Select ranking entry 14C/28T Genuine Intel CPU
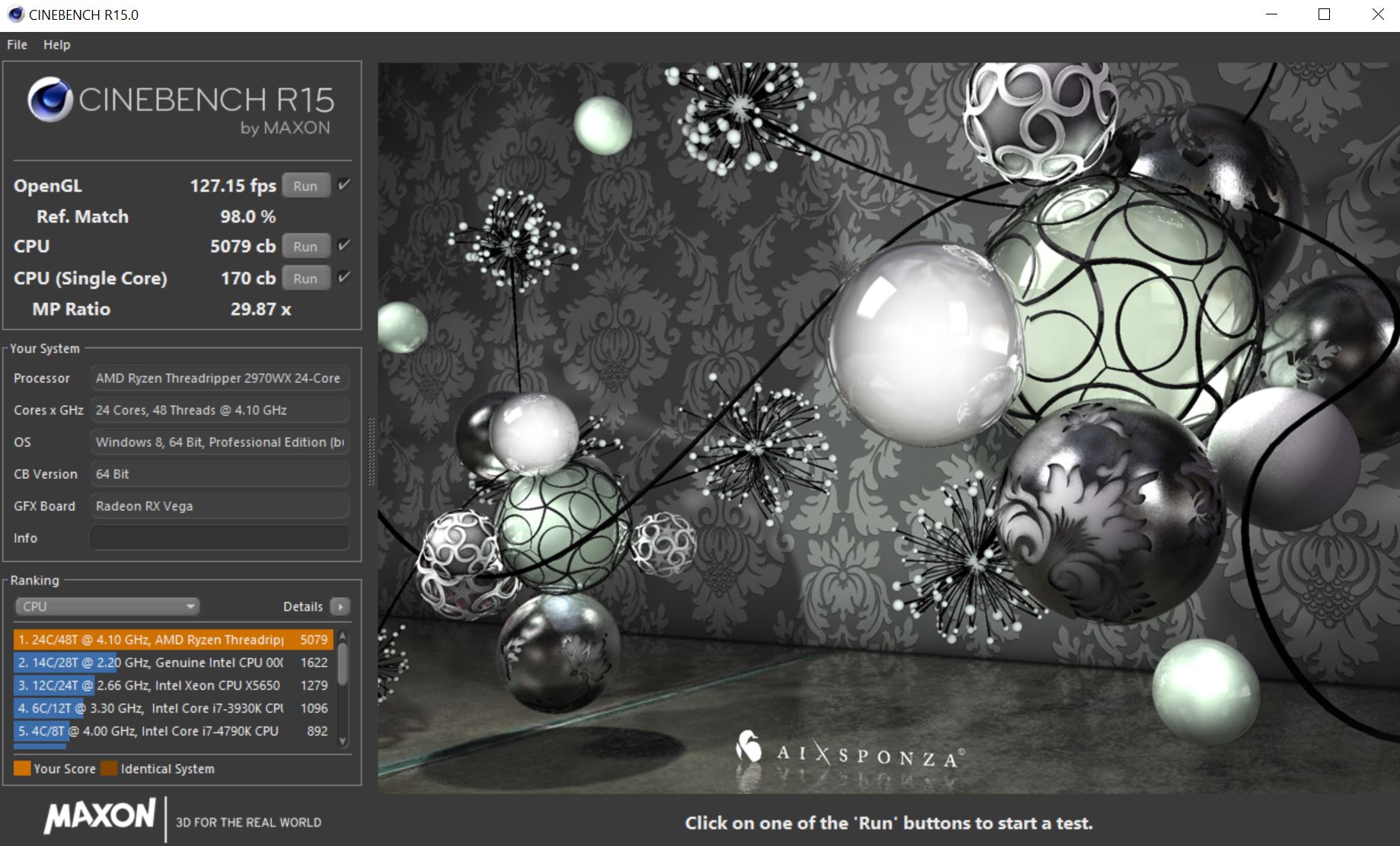This screenshot has height=846, width=1400. point(174,662)
